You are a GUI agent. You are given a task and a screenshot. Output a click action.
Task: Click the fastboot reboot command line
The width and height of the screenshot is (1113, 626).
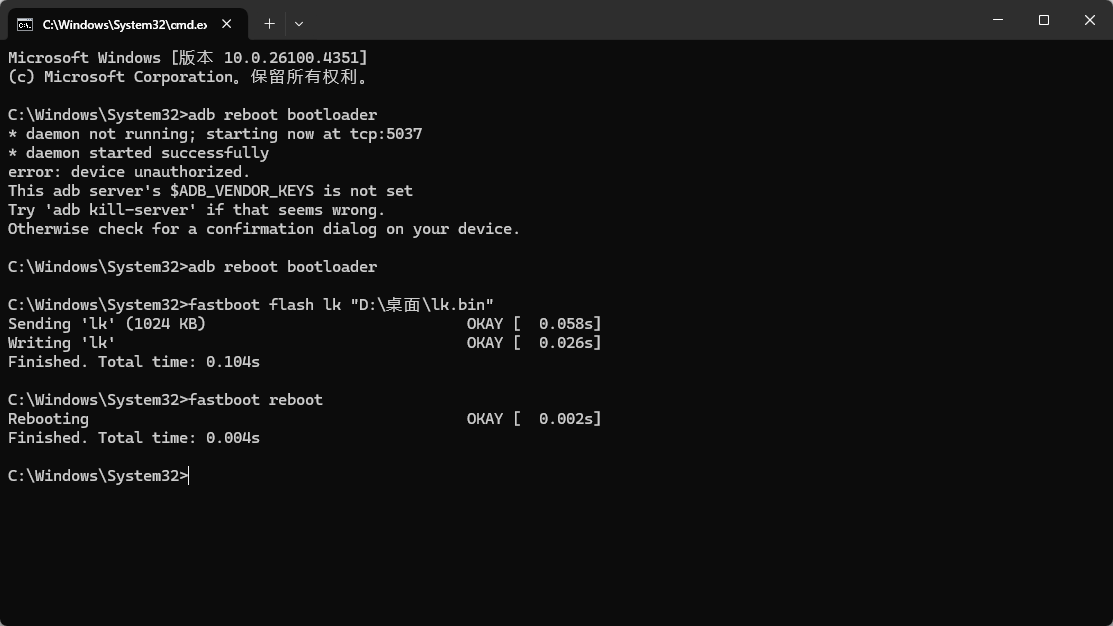(165, 400)
